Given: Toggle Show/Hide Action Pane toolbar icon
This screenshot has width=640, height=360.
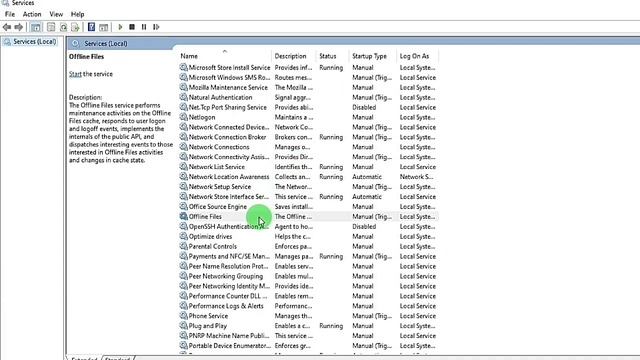Looking at the screenshot, I should pos(104,27).
